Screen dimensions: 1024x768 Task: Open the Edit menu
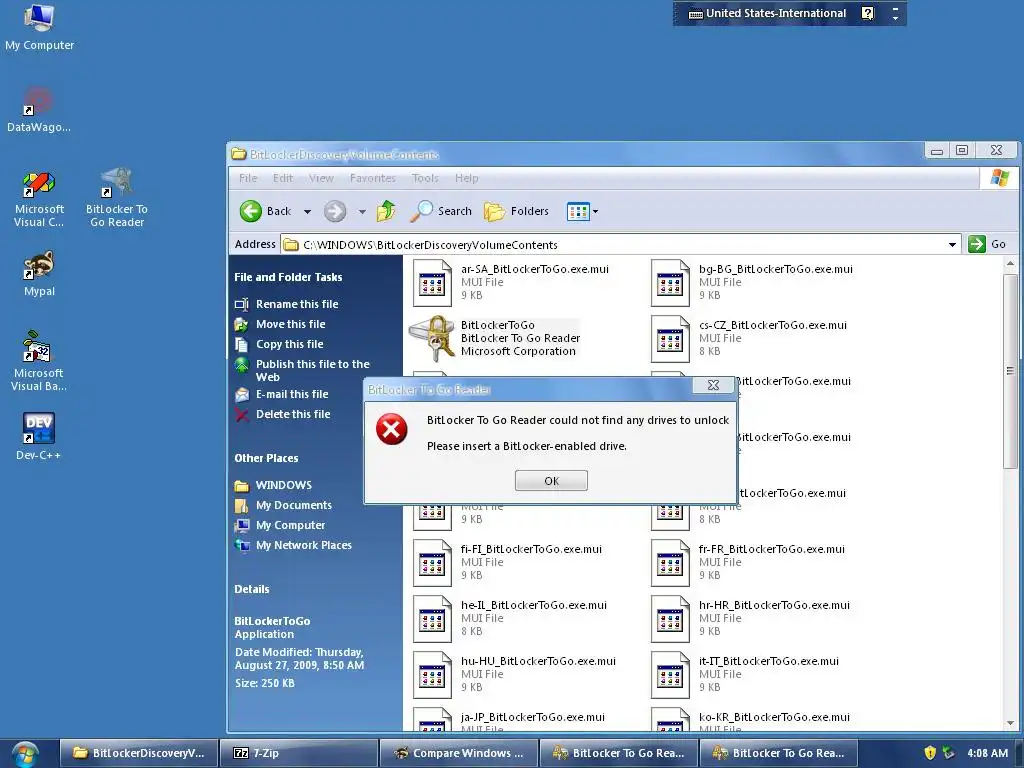click(x=283, y=178)
